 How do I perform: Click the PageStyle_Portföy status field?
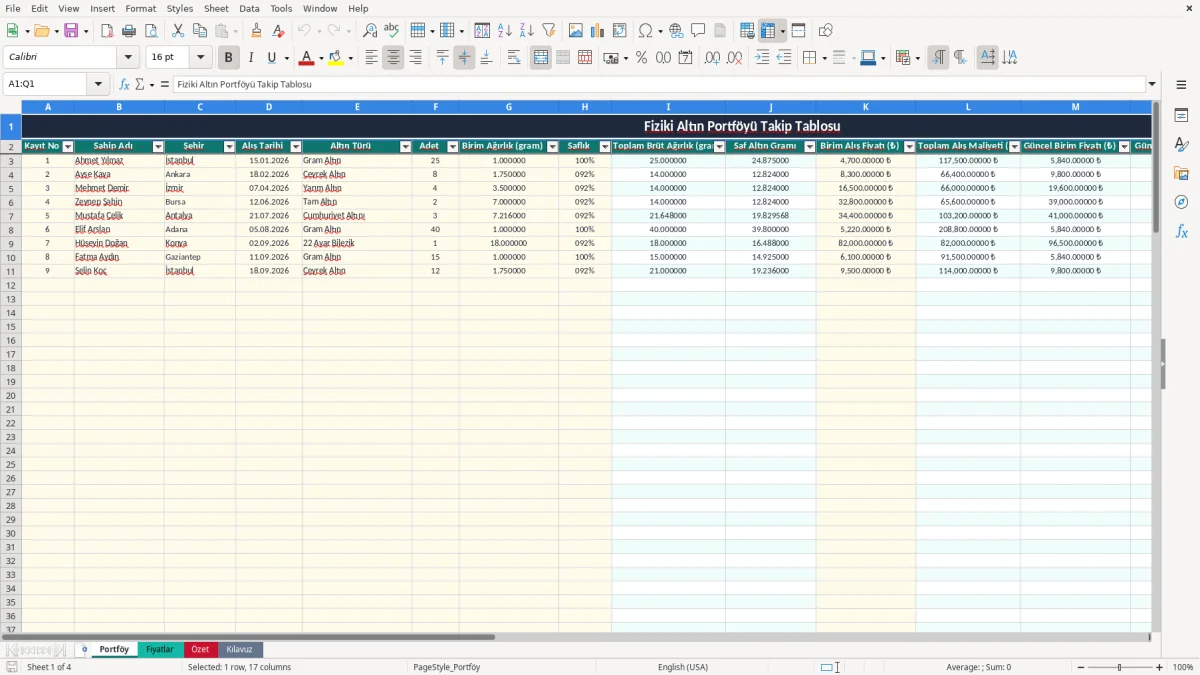point(446,667)
